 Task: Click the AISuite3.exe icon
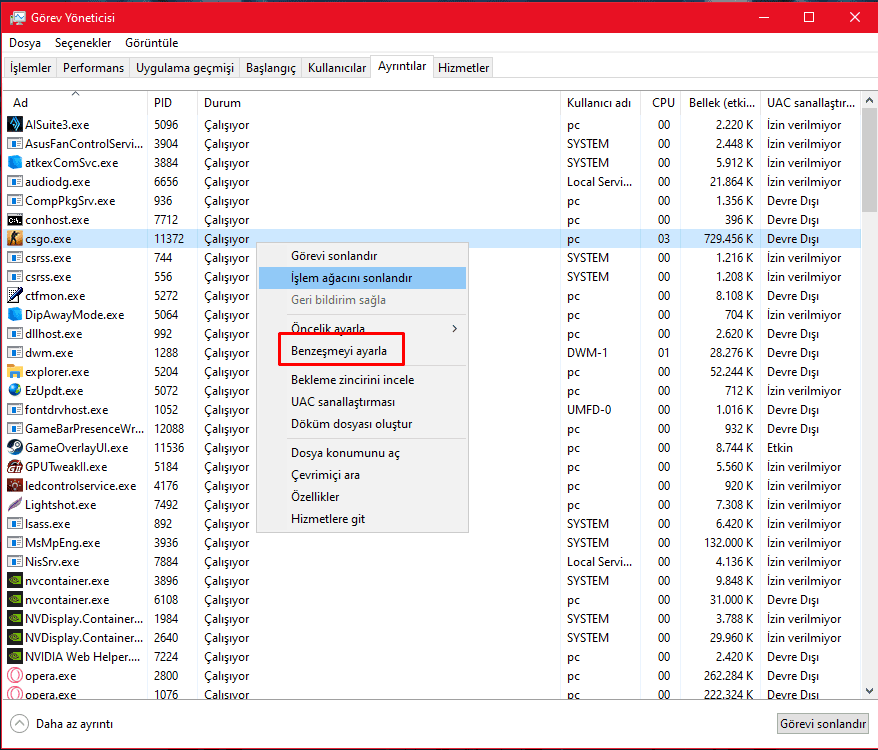[15, 125]
